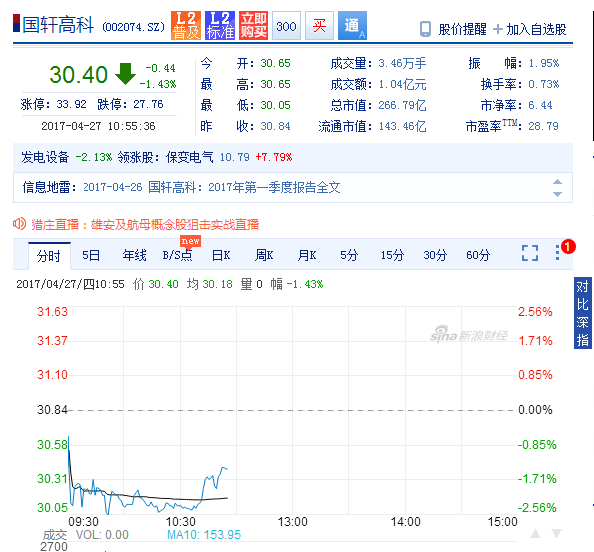Click the red 买 buy badge
The height and width of the screenshot is (552, 594).
point(319,26)
